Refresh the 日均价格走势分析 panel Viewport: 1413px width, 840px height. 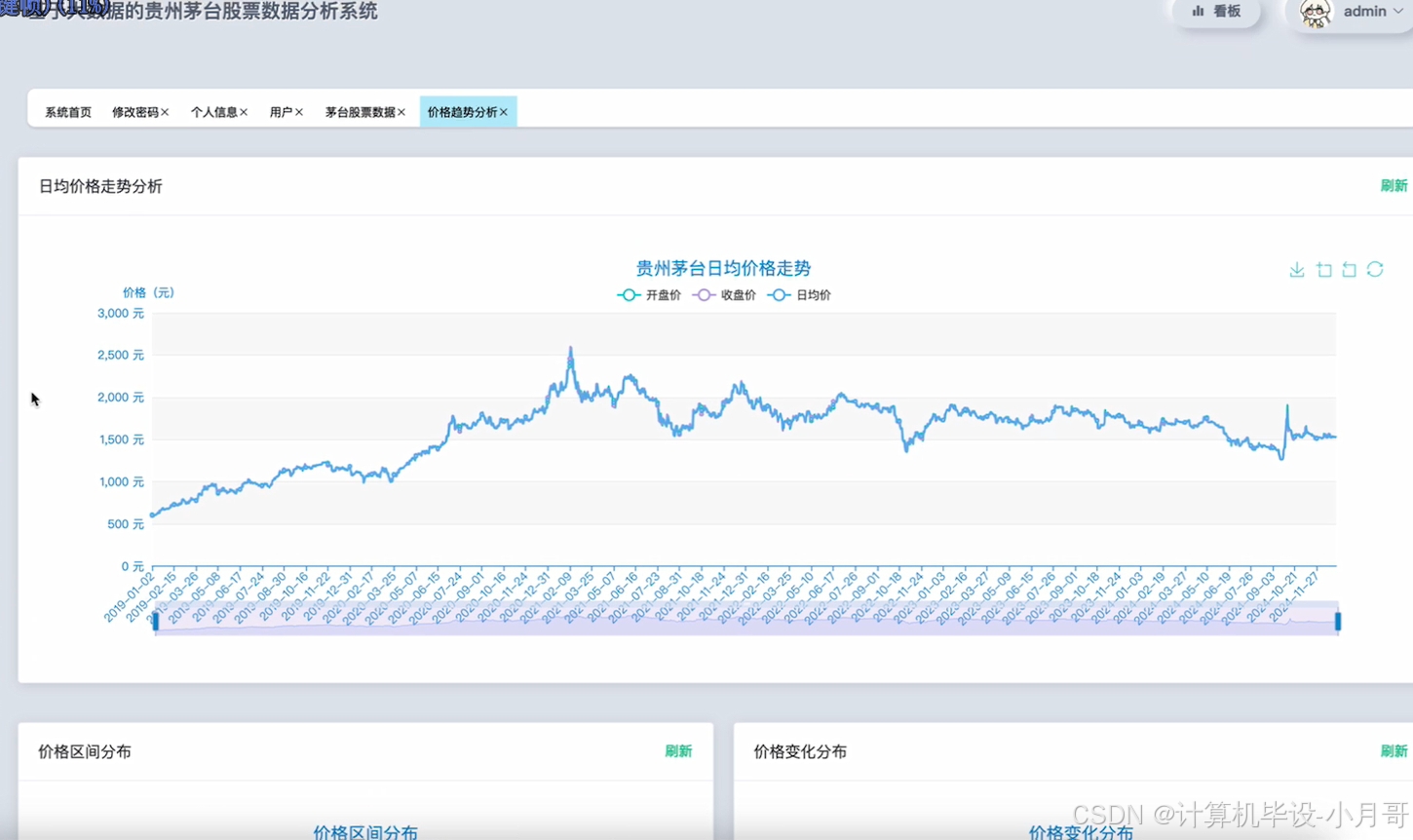(x=1394, y=186)
